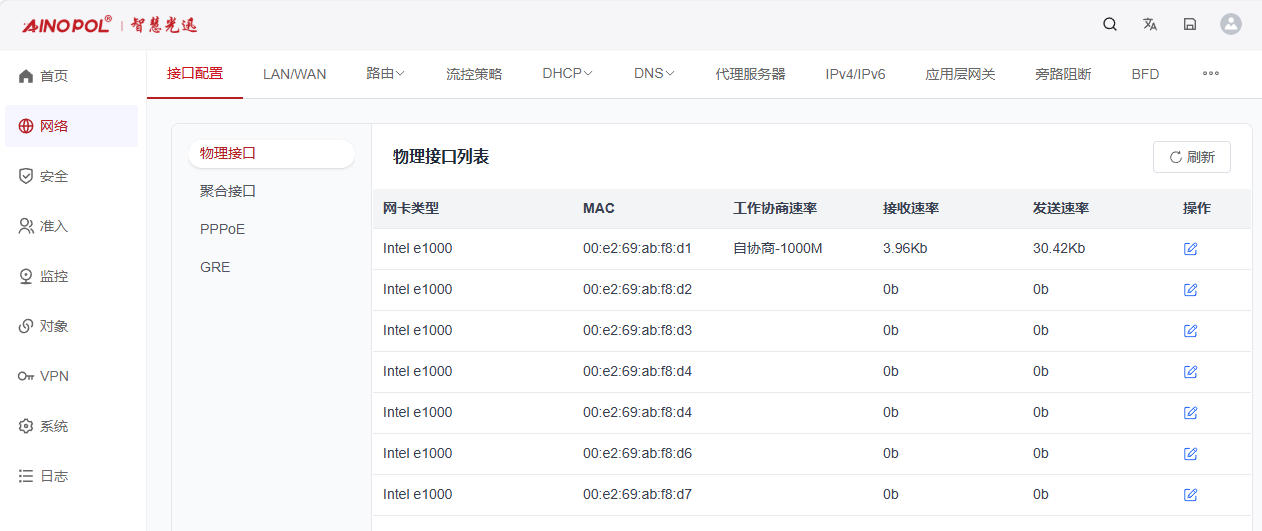Edit the interface with MAC 00:e2:69:ab:f8:d3
Image resolution: width=1262 pixels, height=531 pixels.
click(1190, 330)
